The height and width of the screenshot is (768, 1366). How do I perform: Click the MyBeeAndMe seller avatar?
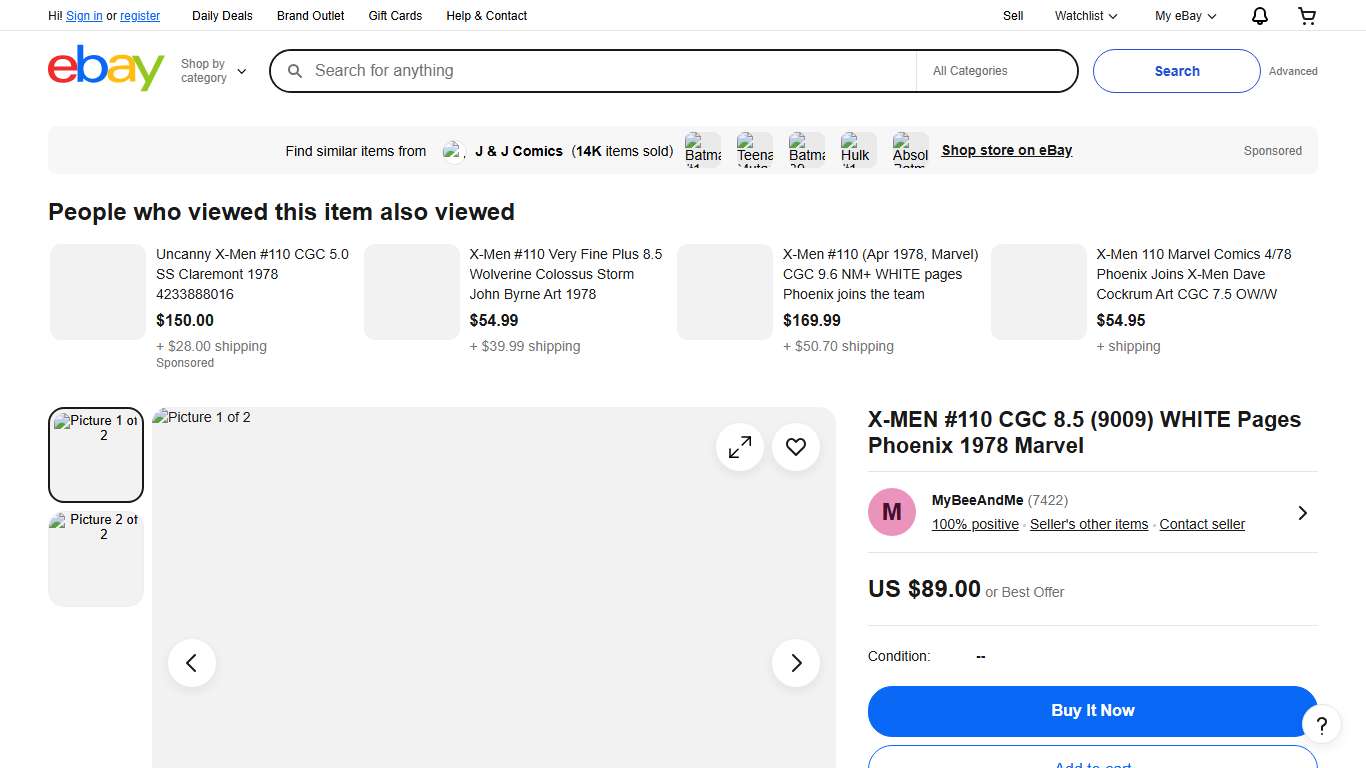click(x=892, y=512)
